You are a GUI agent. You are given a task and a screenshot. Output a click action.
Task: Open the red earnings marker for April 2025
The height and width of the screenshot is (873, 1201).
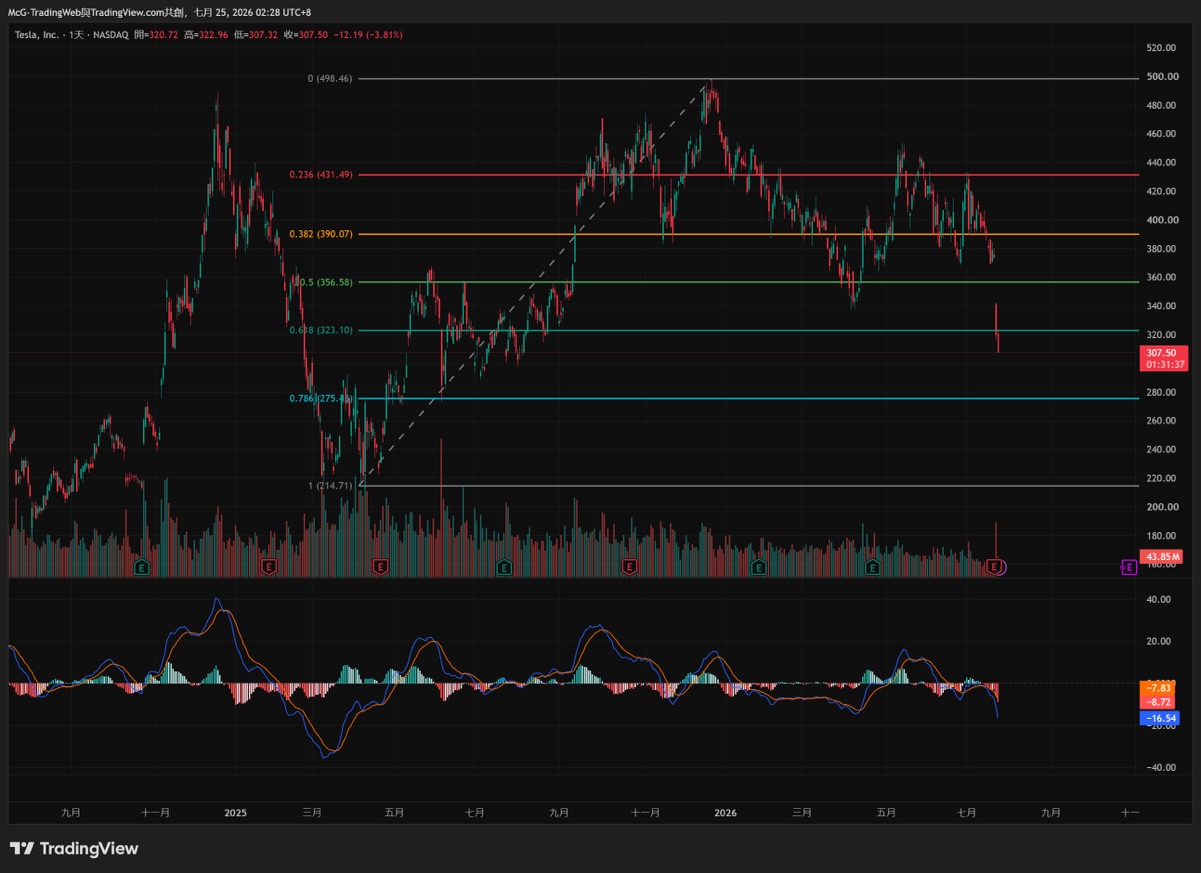pyautogui.click(x=380, y=567)
